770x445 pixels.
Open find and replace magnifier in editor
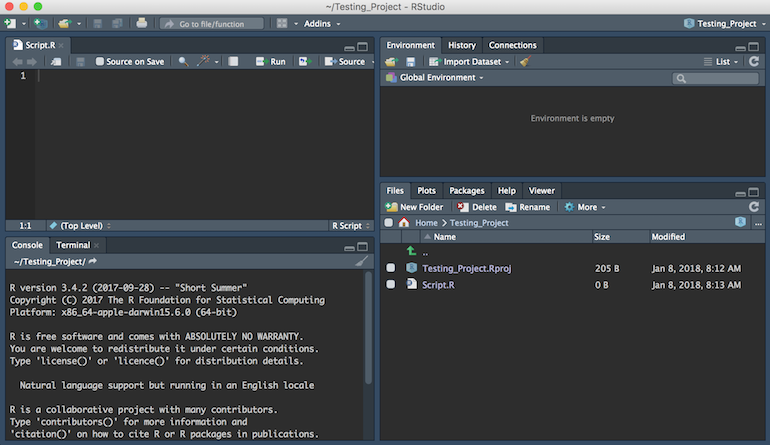coord(183,61)
